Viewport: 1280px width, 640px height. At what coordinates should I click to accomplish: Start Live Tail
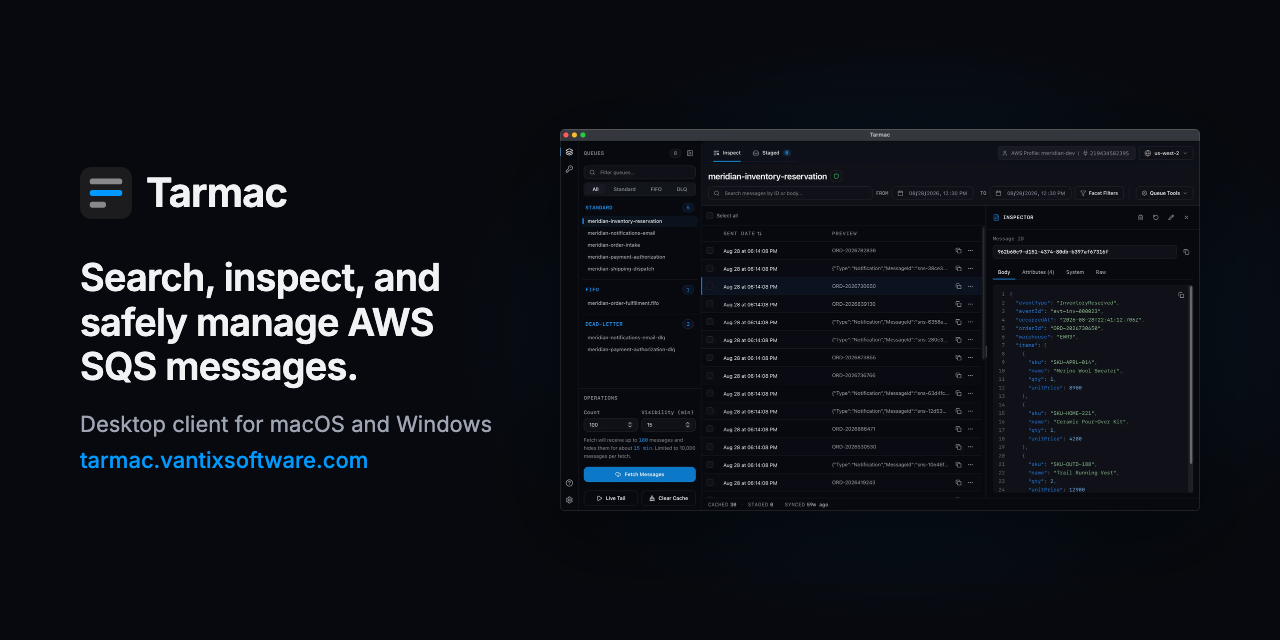[x=611, y=498]
